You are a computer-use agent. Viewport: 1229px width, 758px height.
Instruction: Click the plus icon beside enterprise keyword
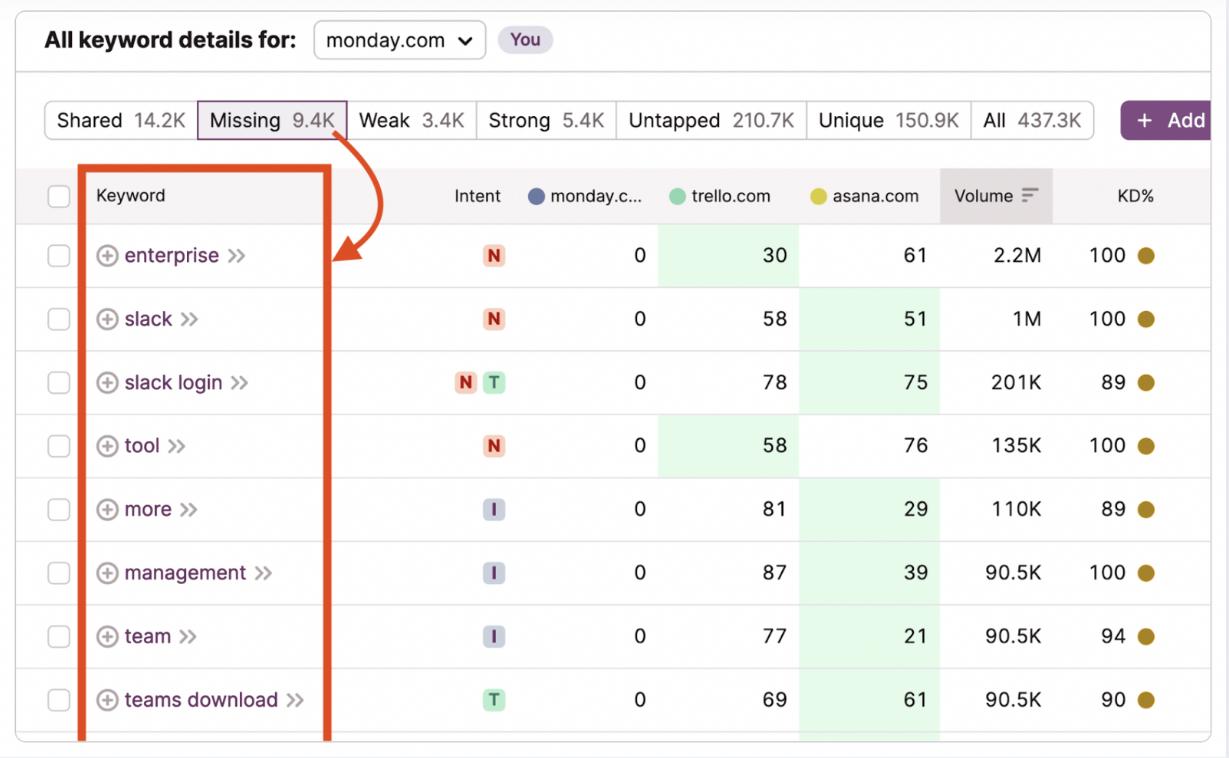pos(107,256)
